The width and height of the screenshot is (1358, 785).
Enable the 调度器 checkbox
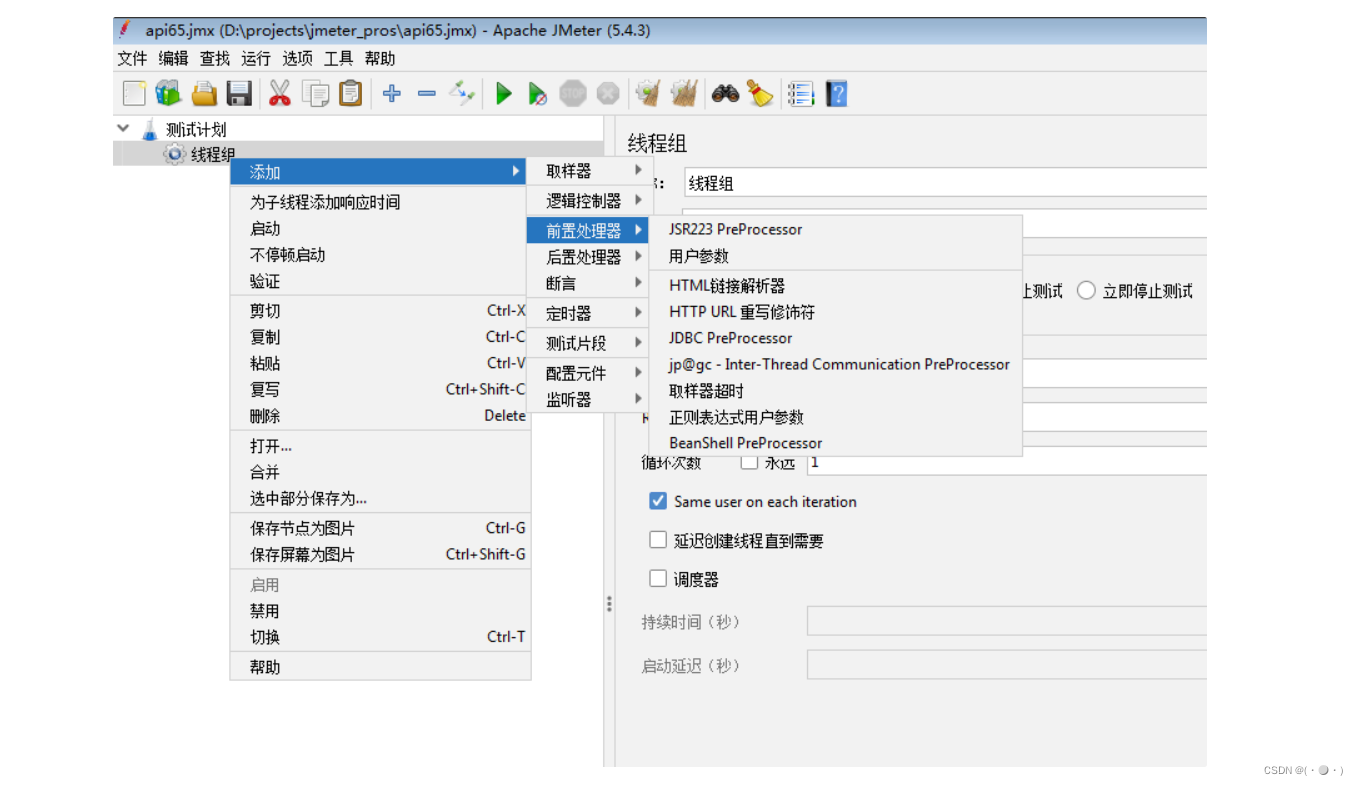(x=657, y=578)
